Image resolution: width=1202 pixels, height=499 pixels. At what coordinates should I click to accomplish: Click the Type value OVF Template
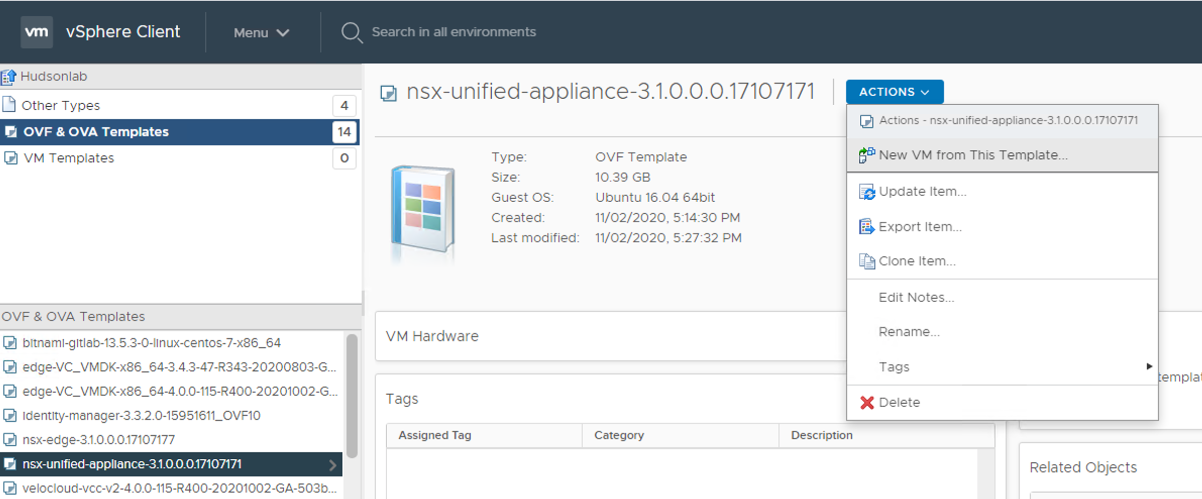point(641,157)
